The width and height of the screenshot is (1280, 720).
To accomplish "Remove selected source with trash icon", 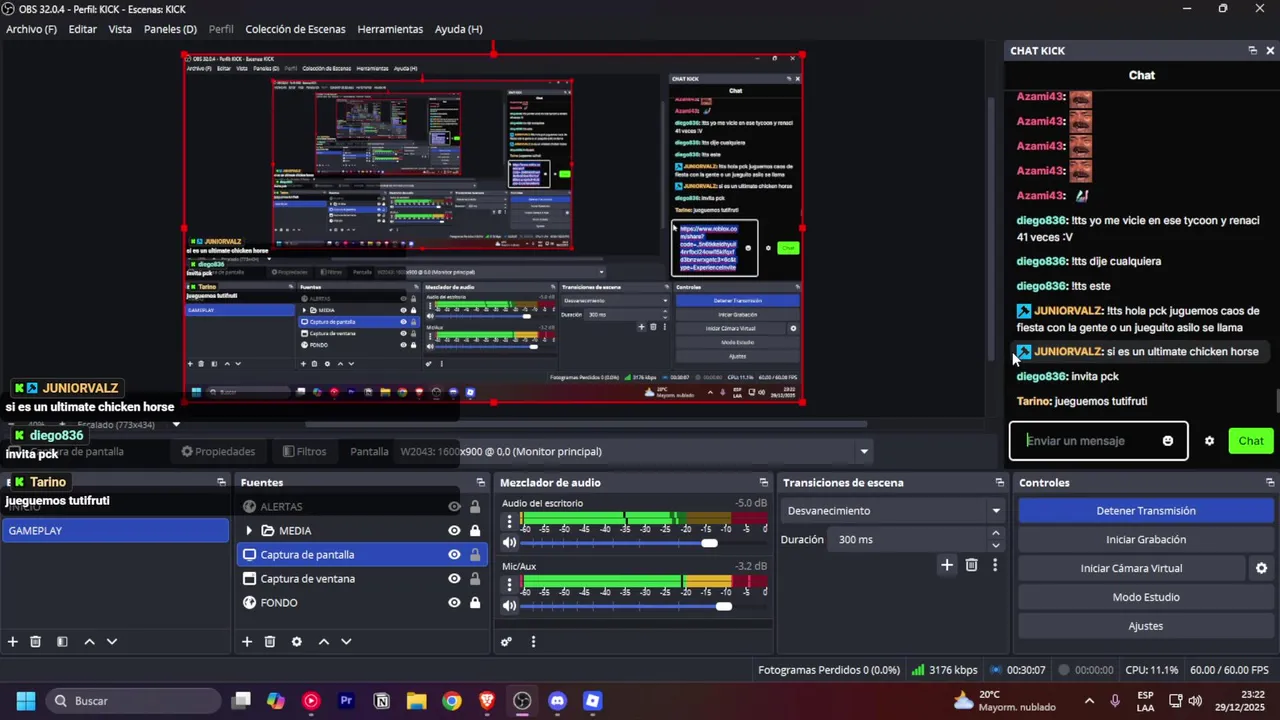I will tap(270, 642).
